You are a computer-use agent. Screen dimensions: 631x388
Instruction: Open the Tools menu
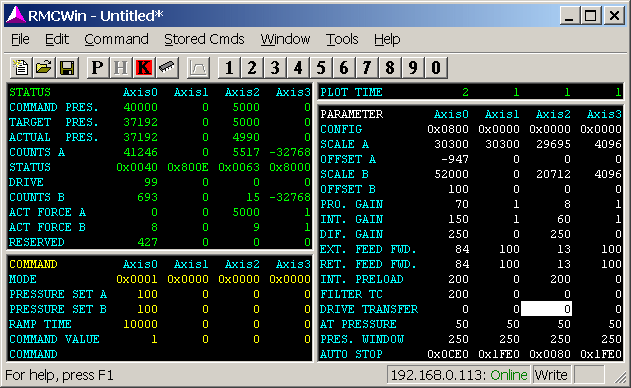pyautogui.click(x=342, y=39)
